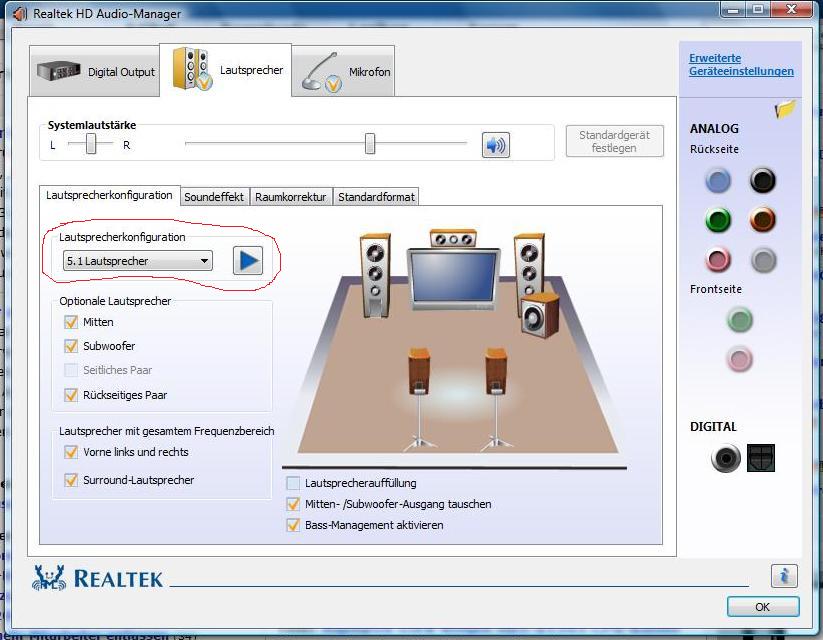Click the blue rear-panel audio jack
Screen dimensions: 823x640
pyautogui.click(x=718, y=181)
